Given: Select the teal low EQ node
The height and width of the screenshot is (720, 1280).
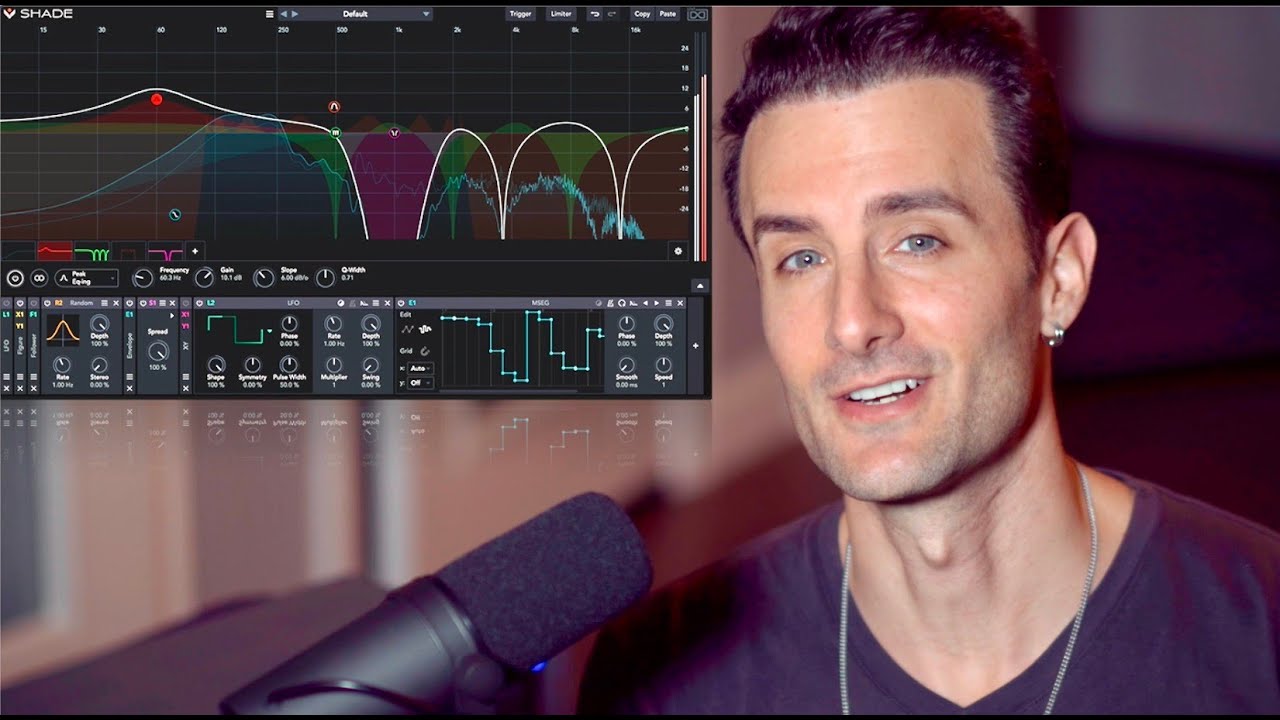Looking at the screenshot, I should (175, 214).
